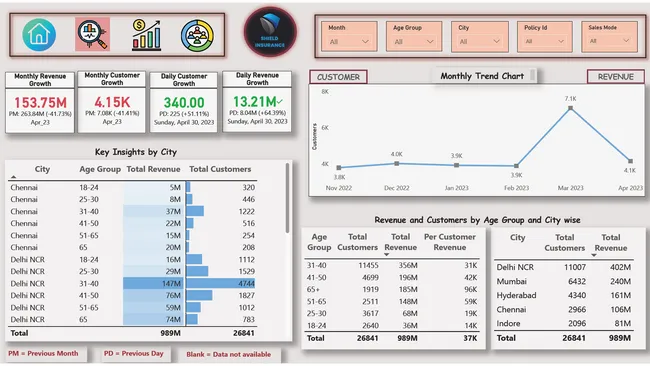The width and height of the screenshot is (650, 366).
Task: Select Chennai 18-24 customers value 320
Action: [249, 187]
